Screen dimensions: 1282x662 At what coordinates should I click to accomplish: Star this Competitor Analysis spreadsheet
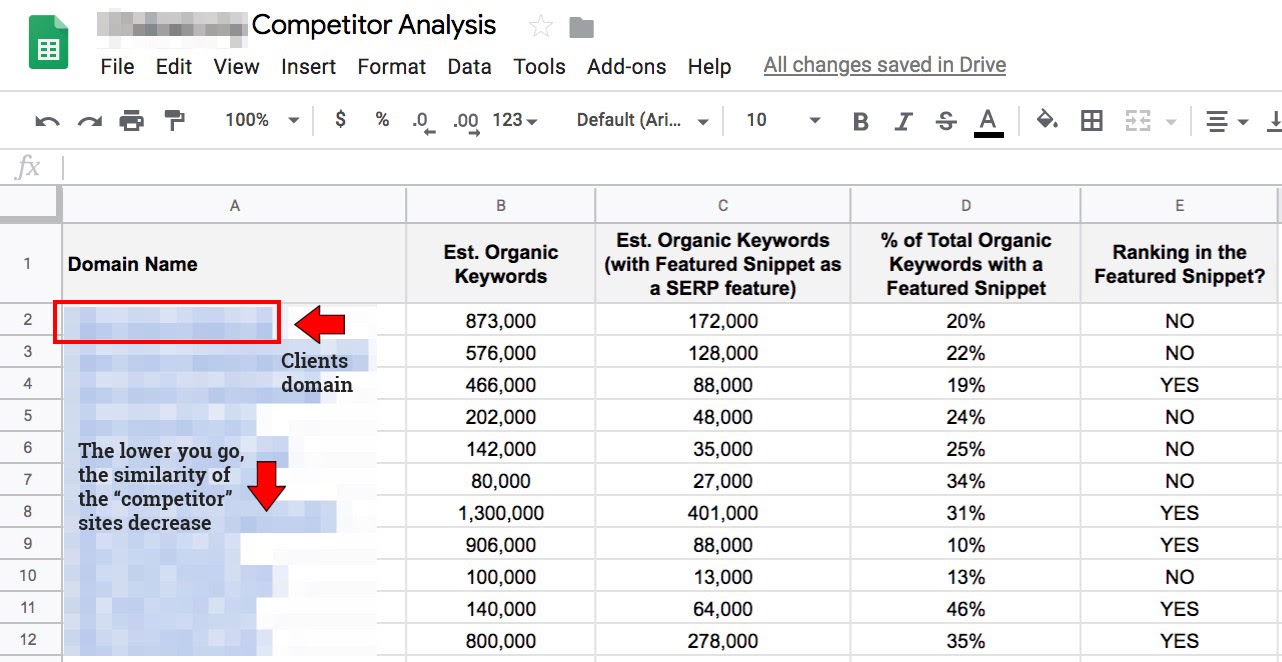(541, 27)
